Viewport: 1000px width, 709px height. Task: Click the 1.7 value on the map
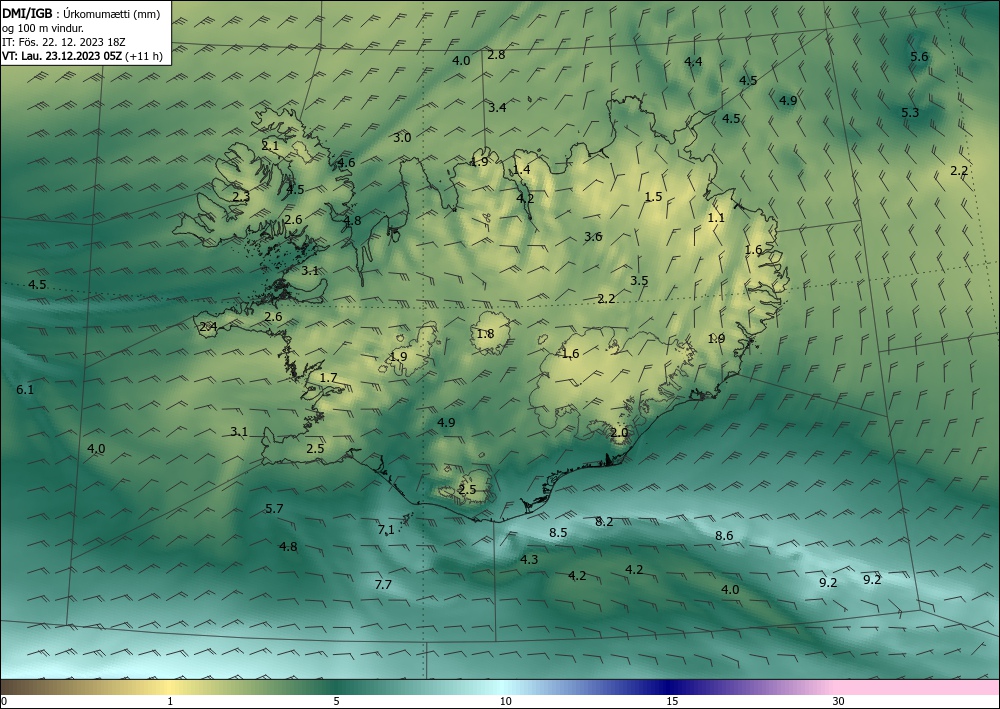click(x=328, y=378)
